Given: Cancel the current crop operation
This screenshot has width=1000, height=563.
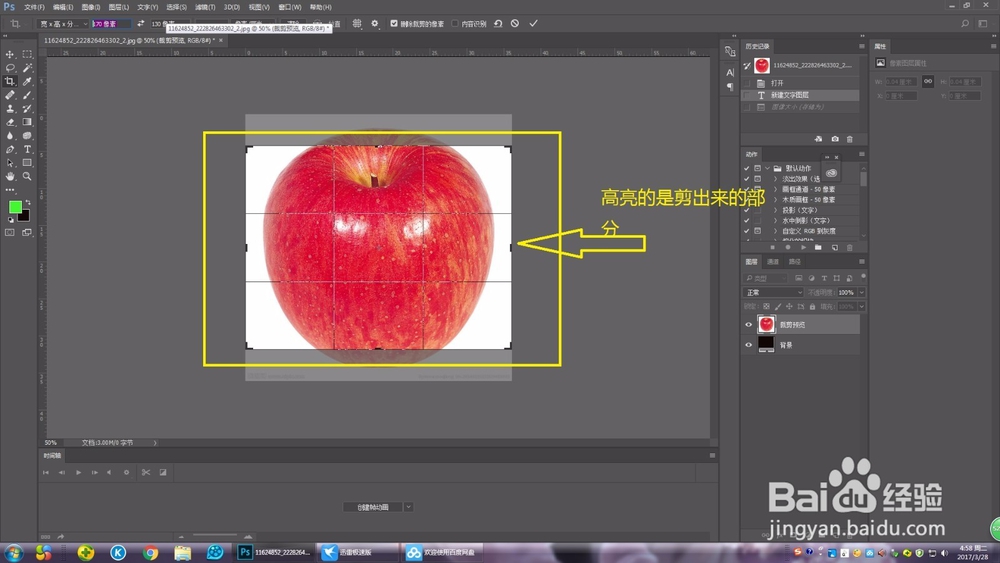Looking at the screenshot, I should coord(515,24).
